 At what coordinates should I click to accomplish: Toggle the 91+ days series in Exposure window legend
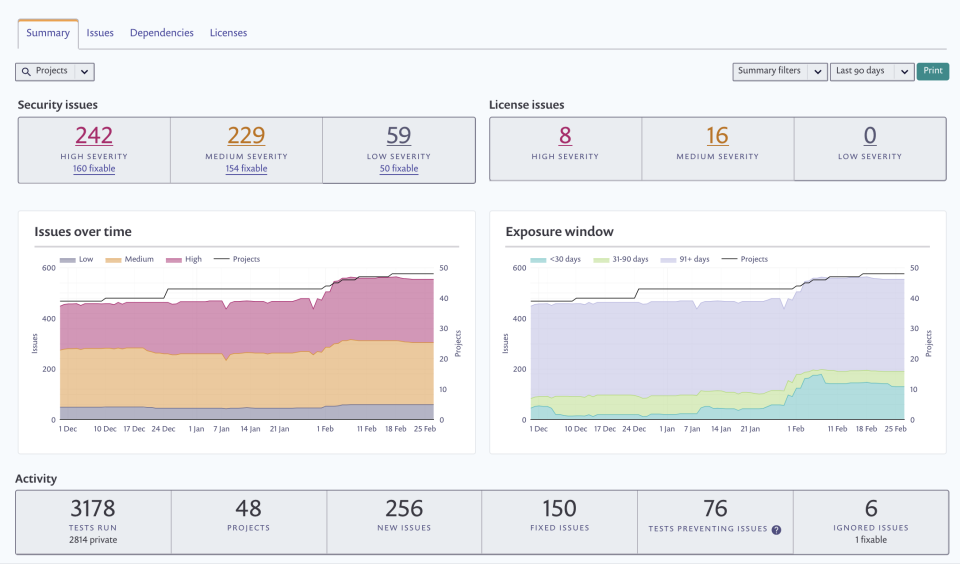tap(685, 260)
